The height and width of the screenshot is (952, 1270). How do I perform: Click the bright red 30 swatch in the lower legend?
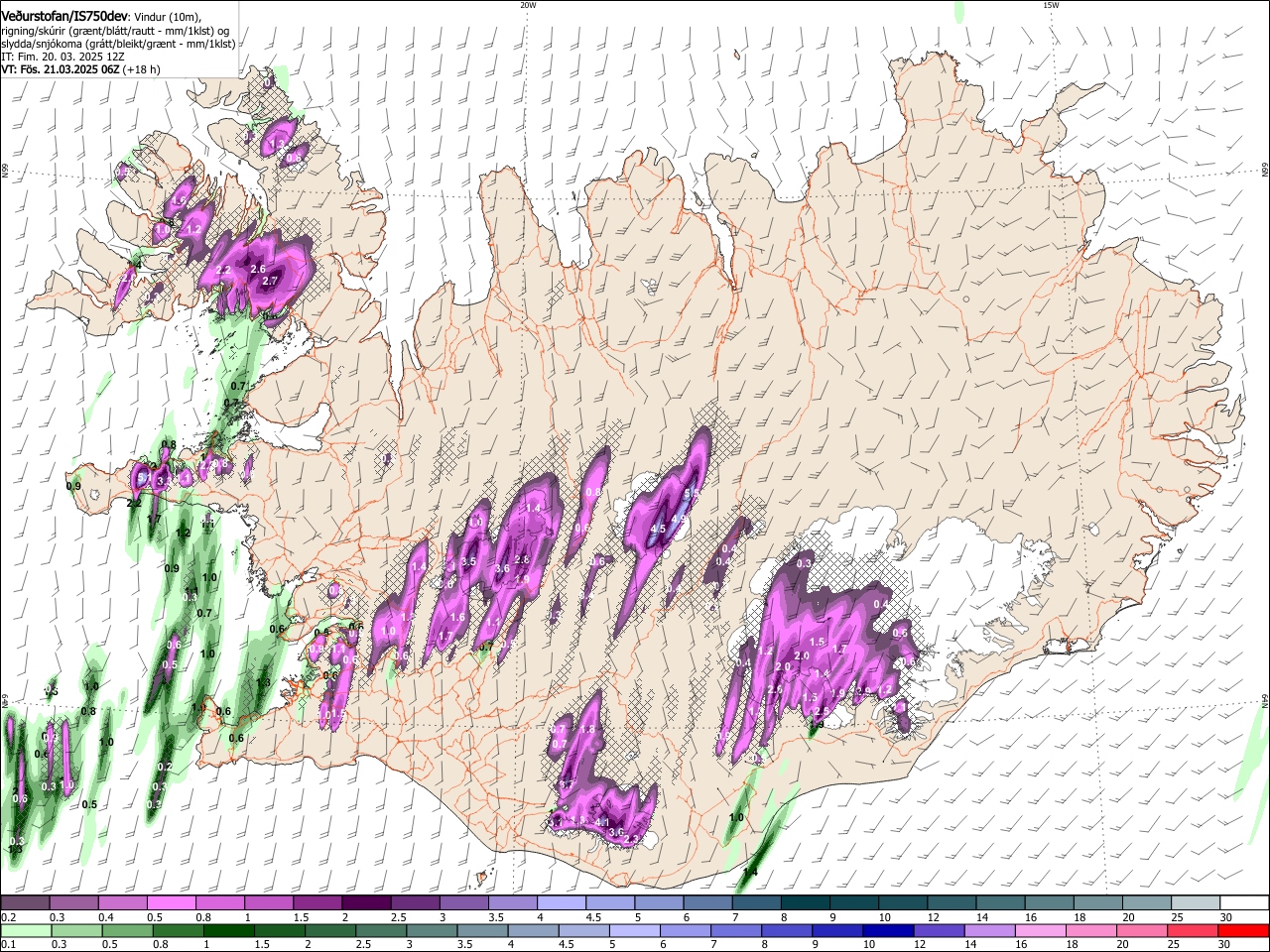[1245, 930]
